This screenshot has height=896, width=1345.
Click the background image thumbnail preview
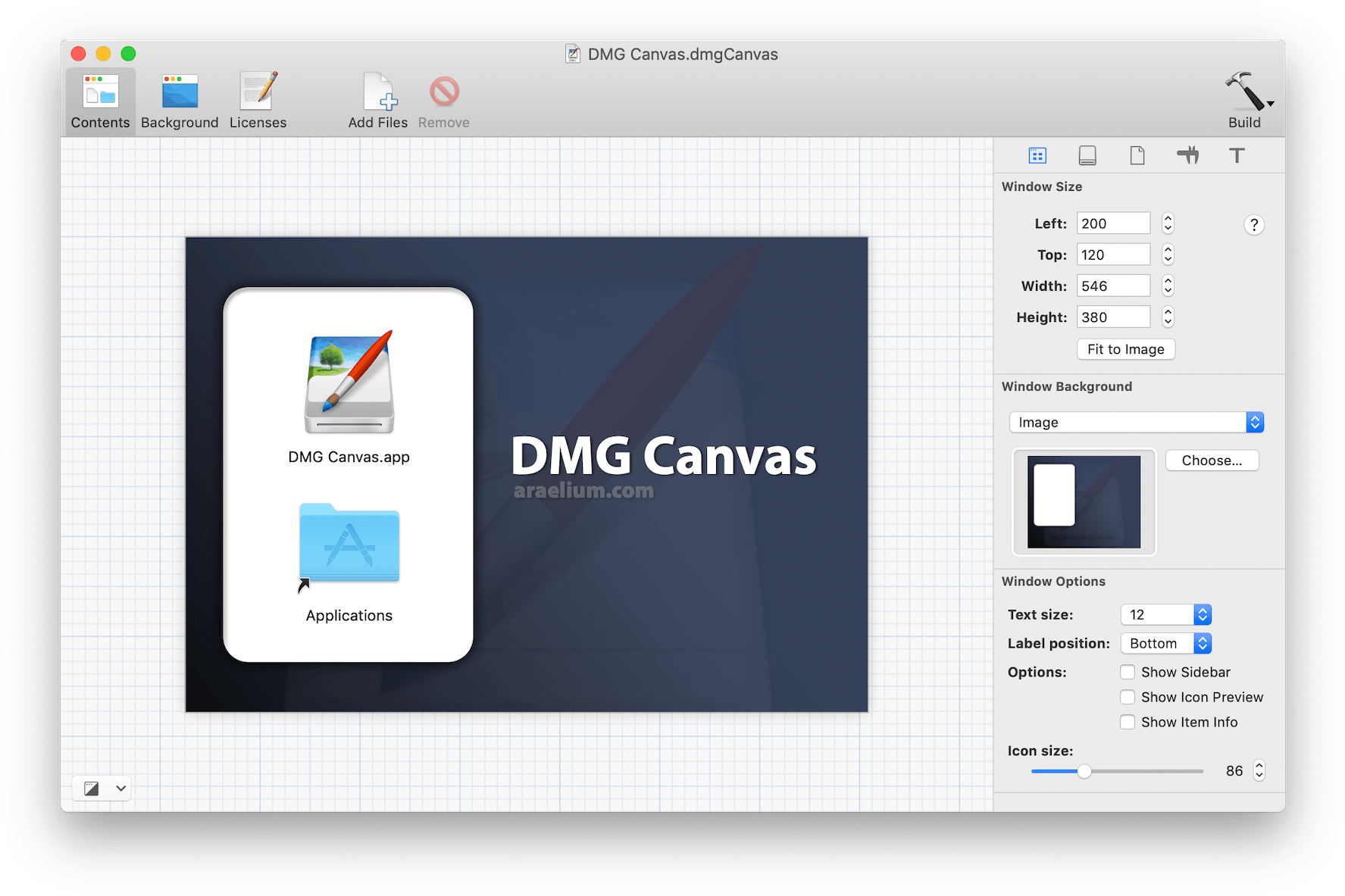tap(1084, 502)
